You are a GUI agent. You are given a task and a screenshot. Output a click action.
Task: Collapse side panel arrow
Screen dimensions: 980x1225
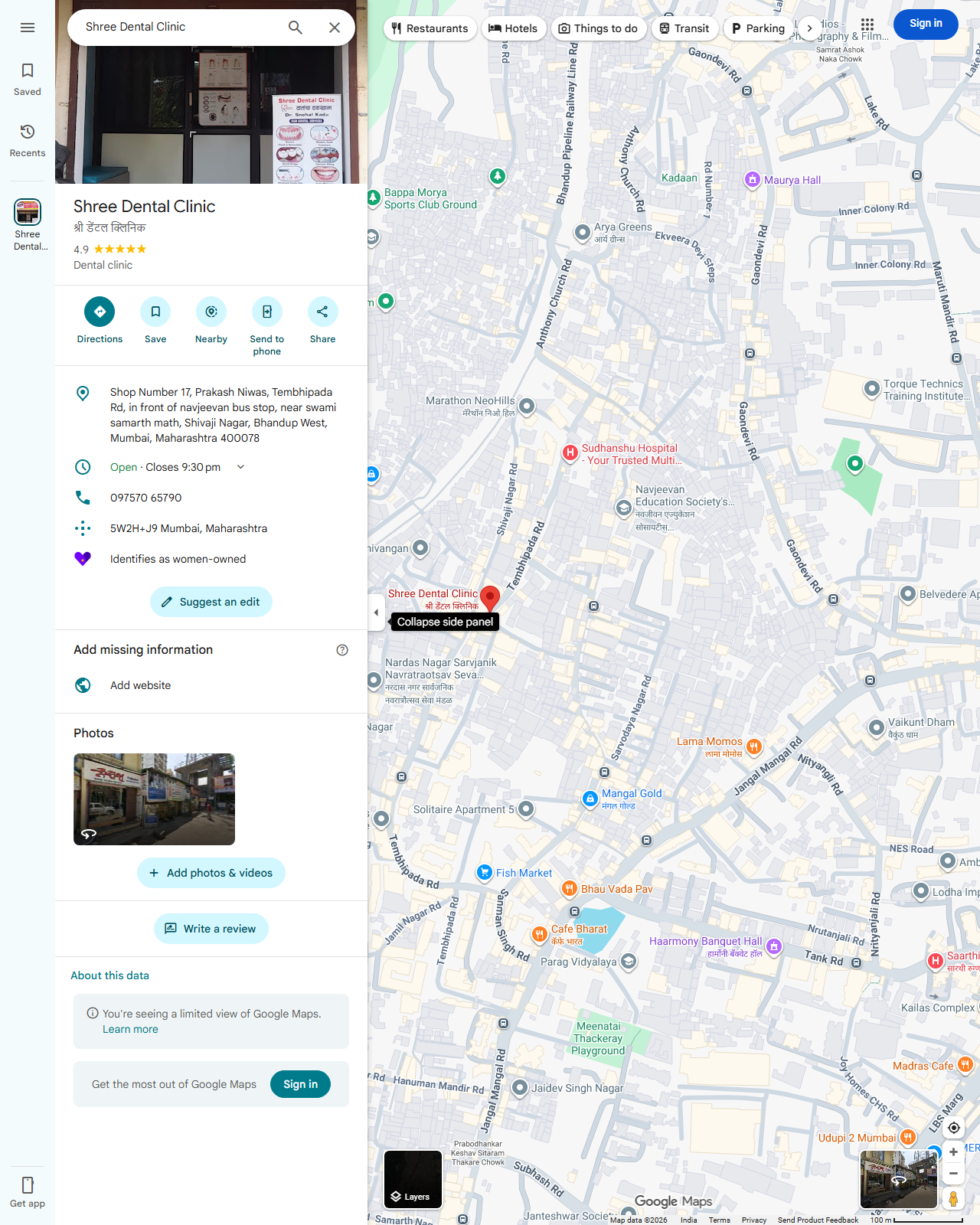click(376, 612)
